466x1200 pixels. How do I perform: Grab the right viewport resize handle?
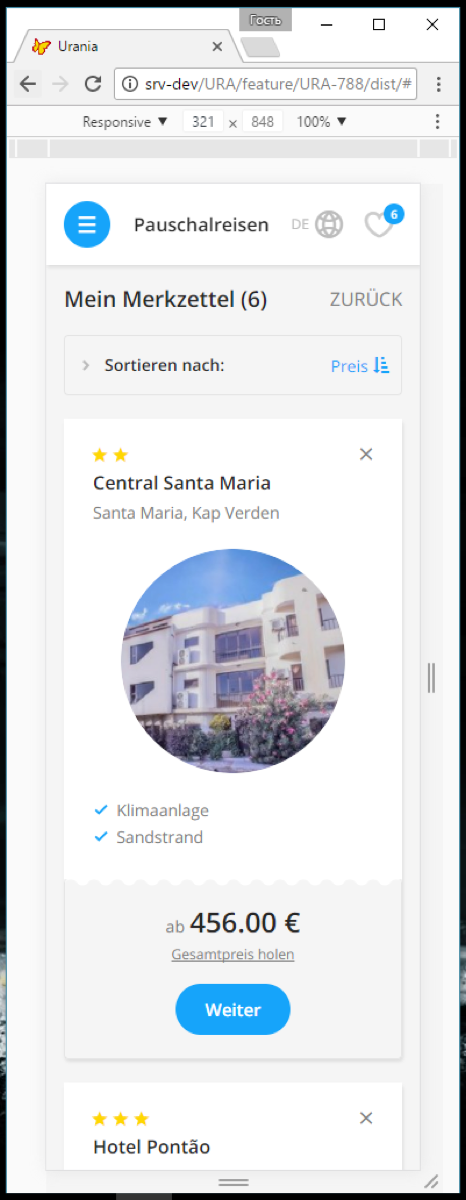coord(431,677)
